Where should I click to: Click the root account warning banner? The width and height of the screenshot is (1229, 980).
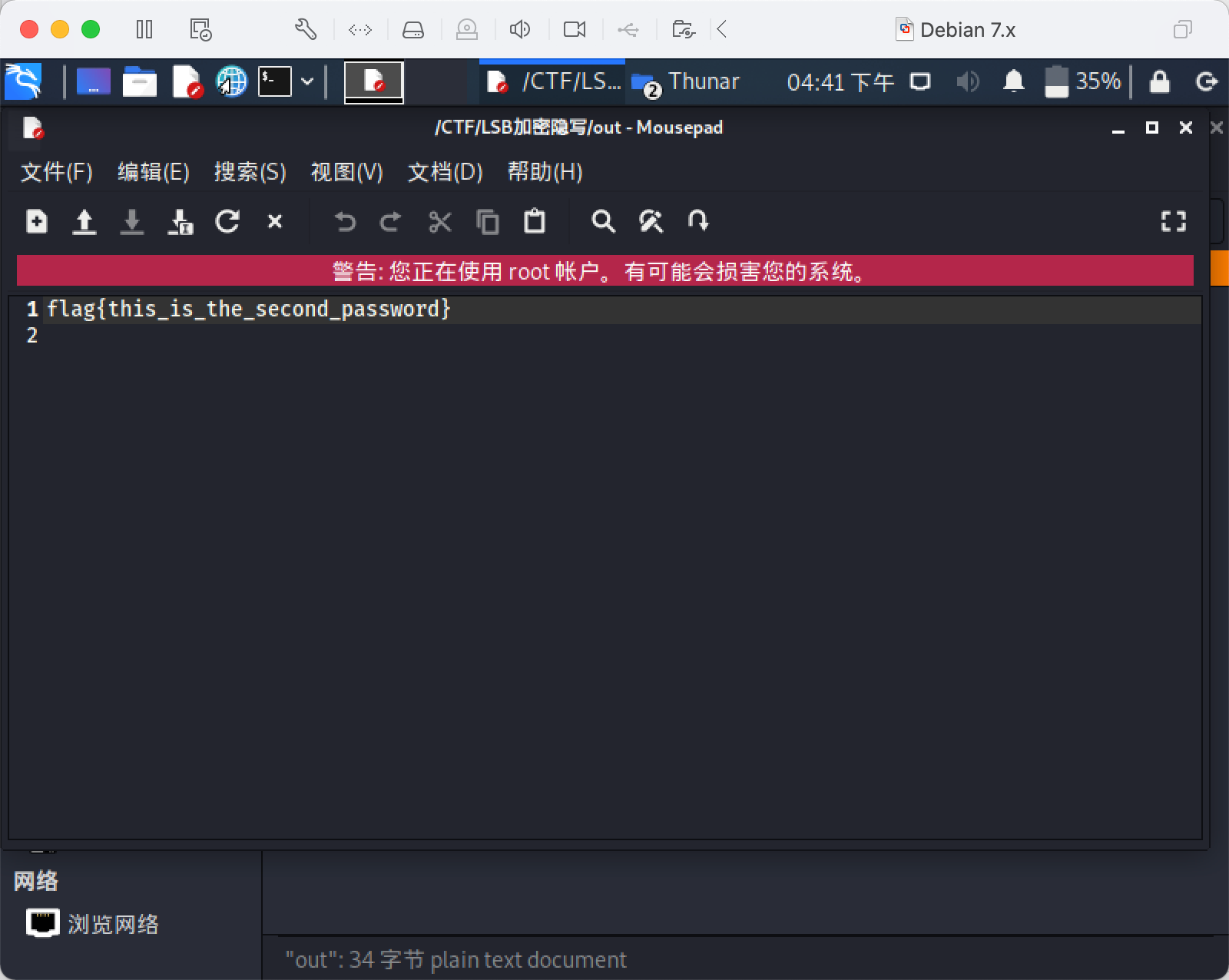coord(605,271)
